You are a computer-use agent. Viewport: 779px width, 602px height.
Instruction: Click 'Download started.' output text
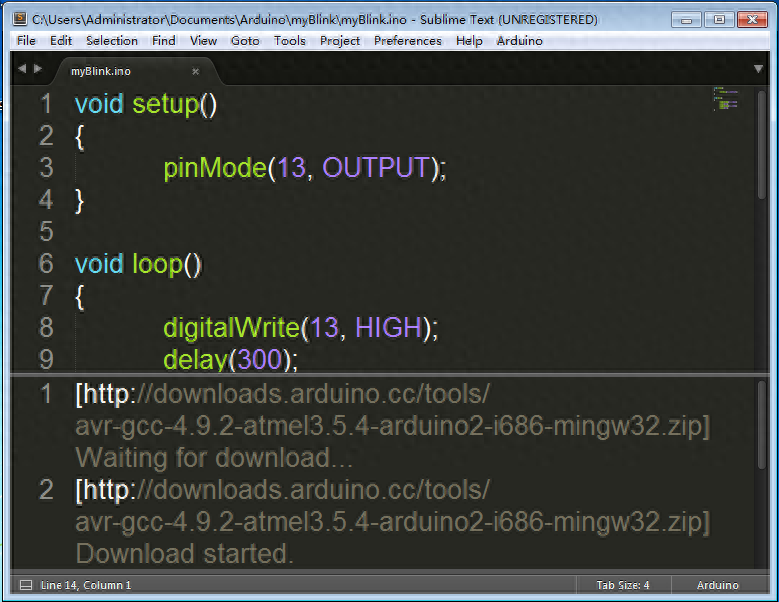(x=185, y=554)
